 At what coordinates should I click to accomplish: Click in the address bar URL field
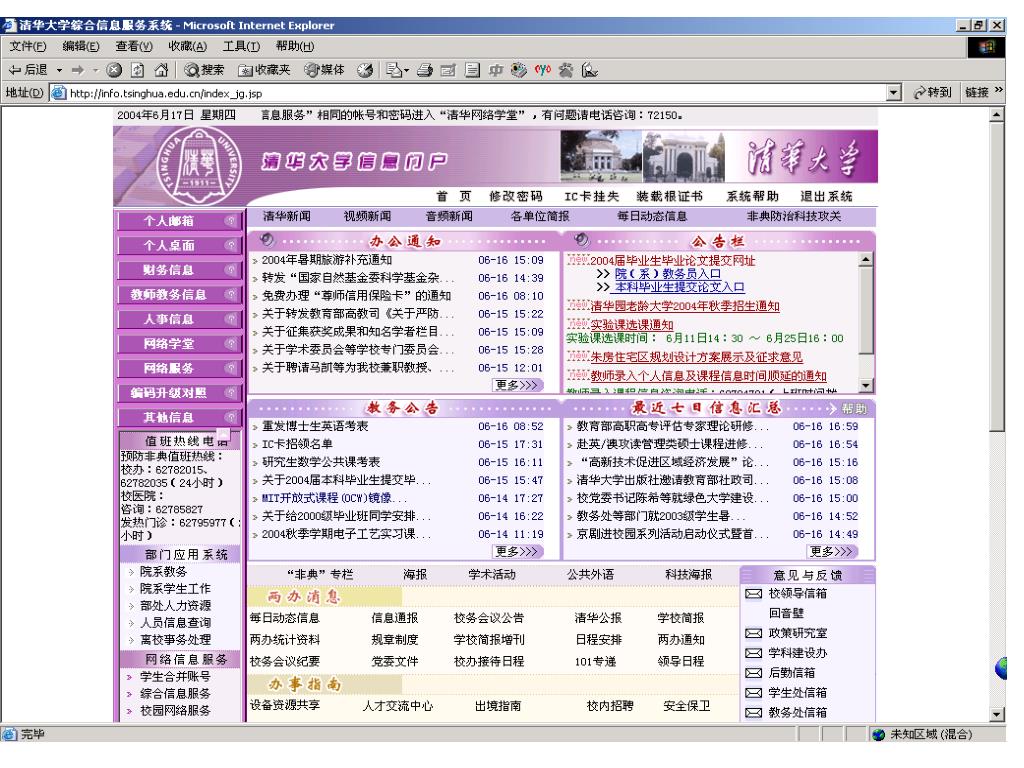[477, 93]
